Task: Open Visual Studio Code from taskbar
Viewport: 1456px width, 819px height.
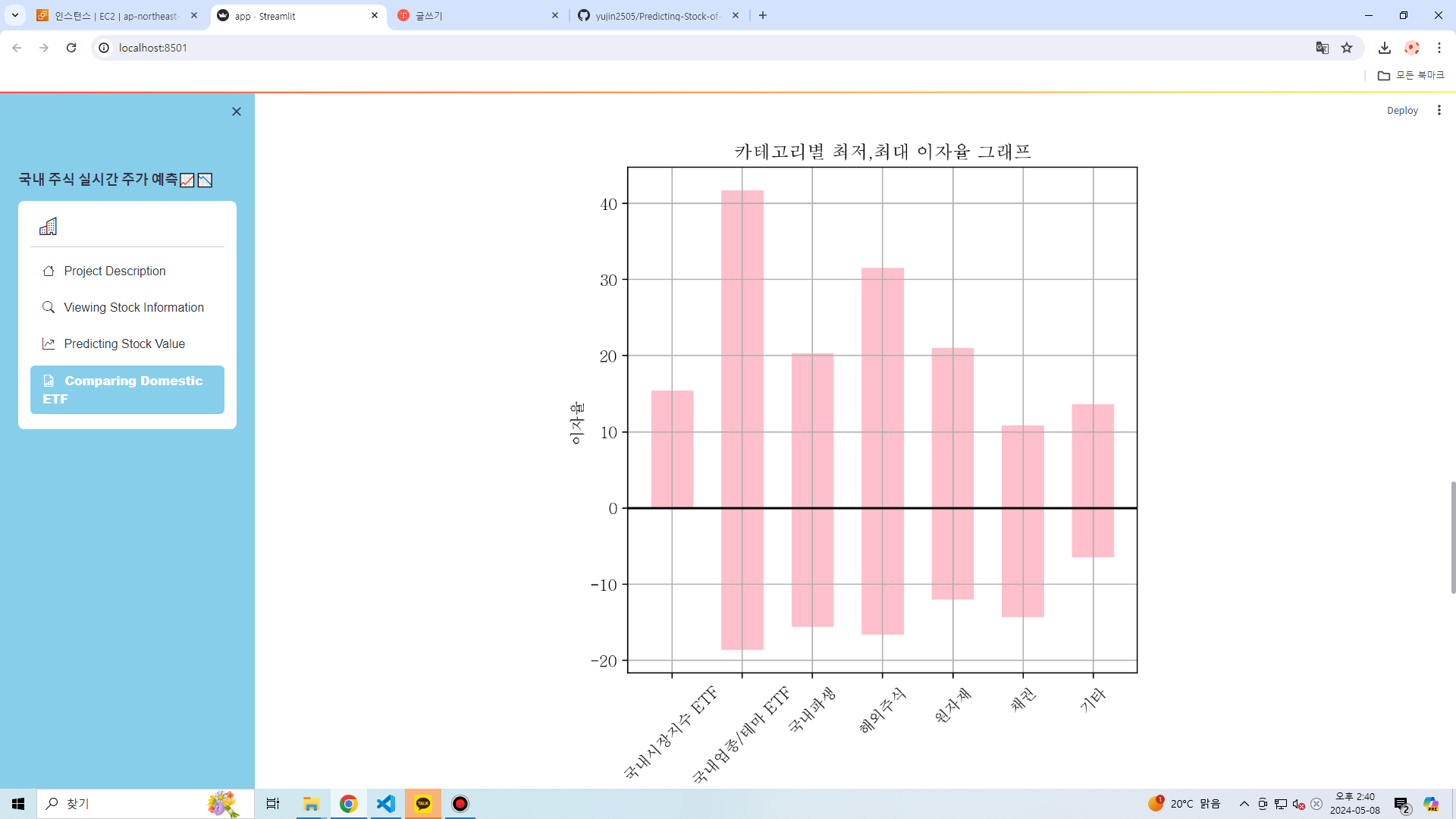Action: pos(386,803)
